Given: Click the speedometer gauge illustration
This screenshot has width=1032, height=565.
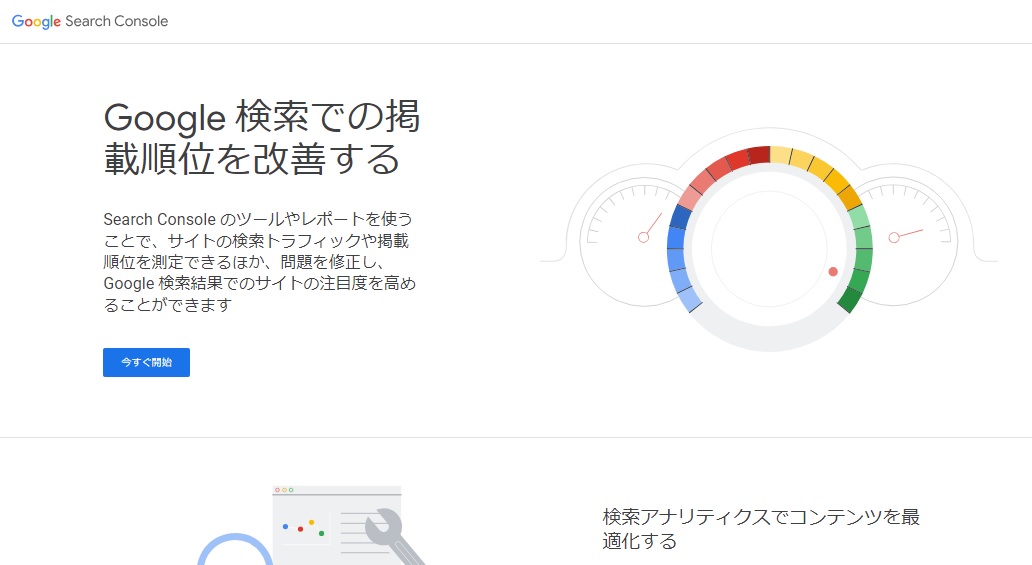Looking at the screenshot, I should 769,240.
